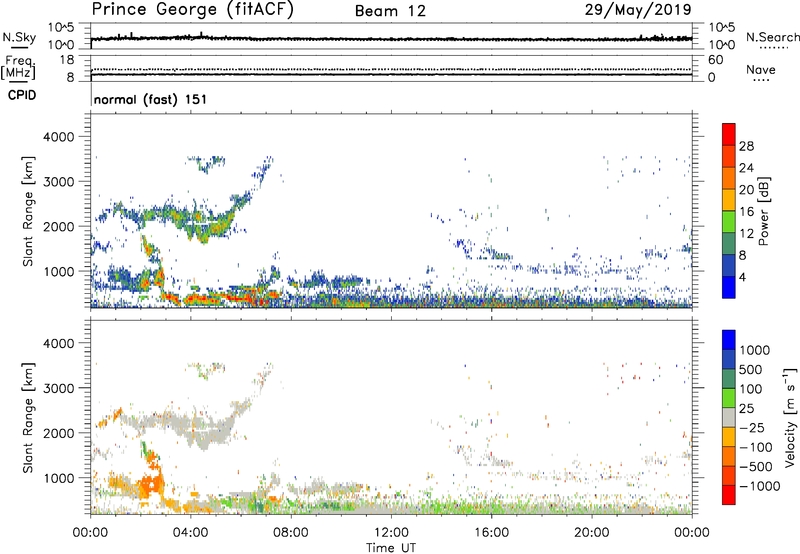Click the '3000' tick on velocity panel
The image size is (800, 554).
coord(59,388)
